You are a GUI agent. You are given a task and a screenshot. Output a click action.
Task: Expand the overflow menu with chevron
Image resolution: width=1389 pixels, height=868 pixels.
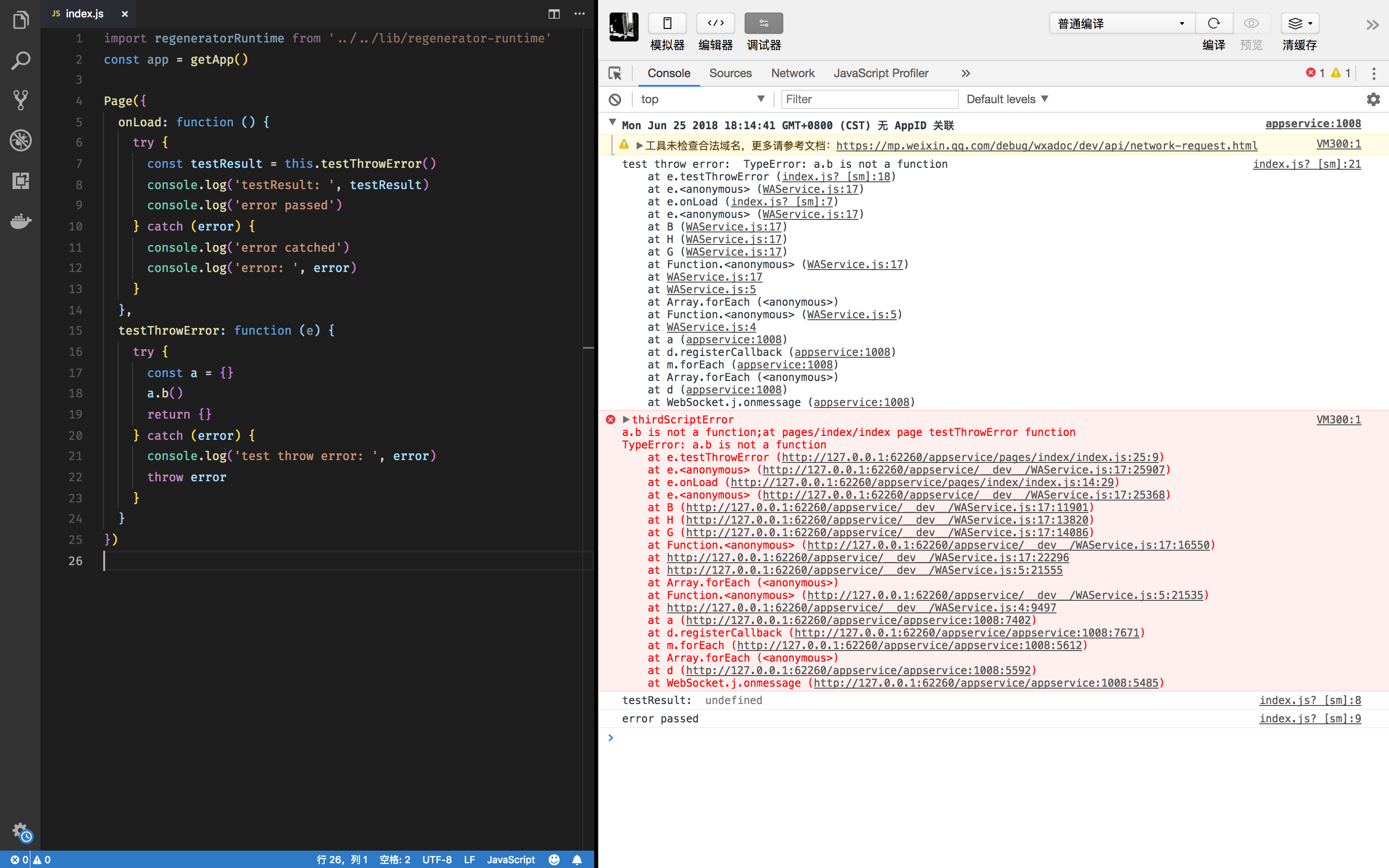point(965,72)
